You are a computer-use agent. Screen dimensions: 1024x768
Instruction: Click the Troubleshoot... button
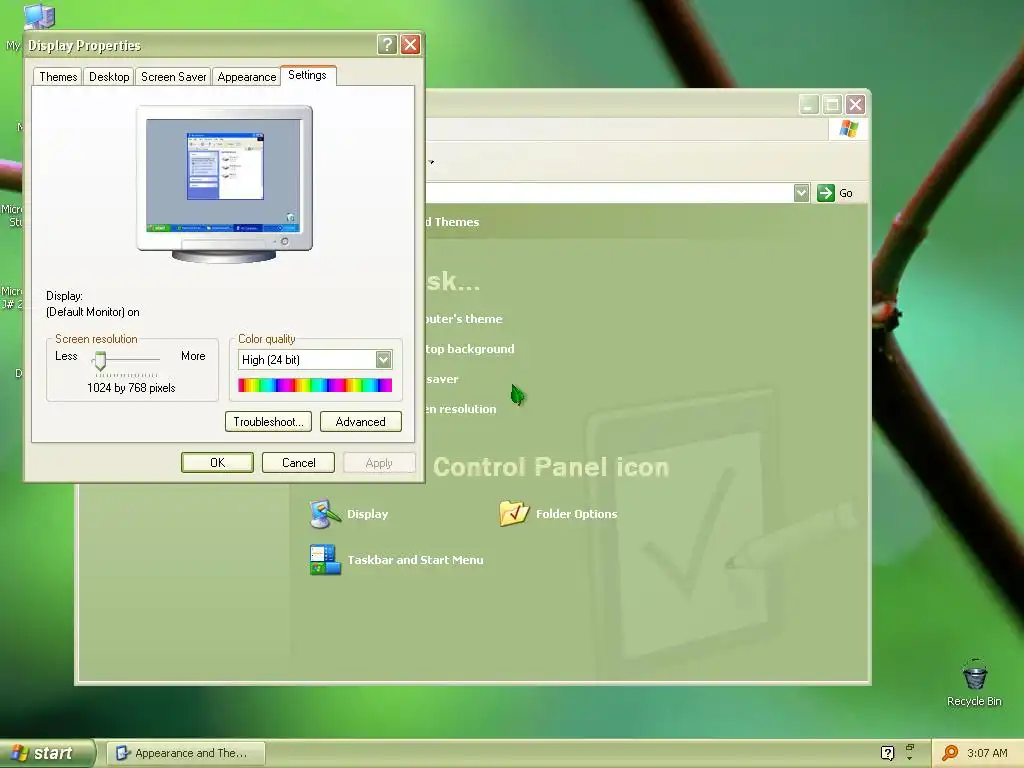pos(268,422)
